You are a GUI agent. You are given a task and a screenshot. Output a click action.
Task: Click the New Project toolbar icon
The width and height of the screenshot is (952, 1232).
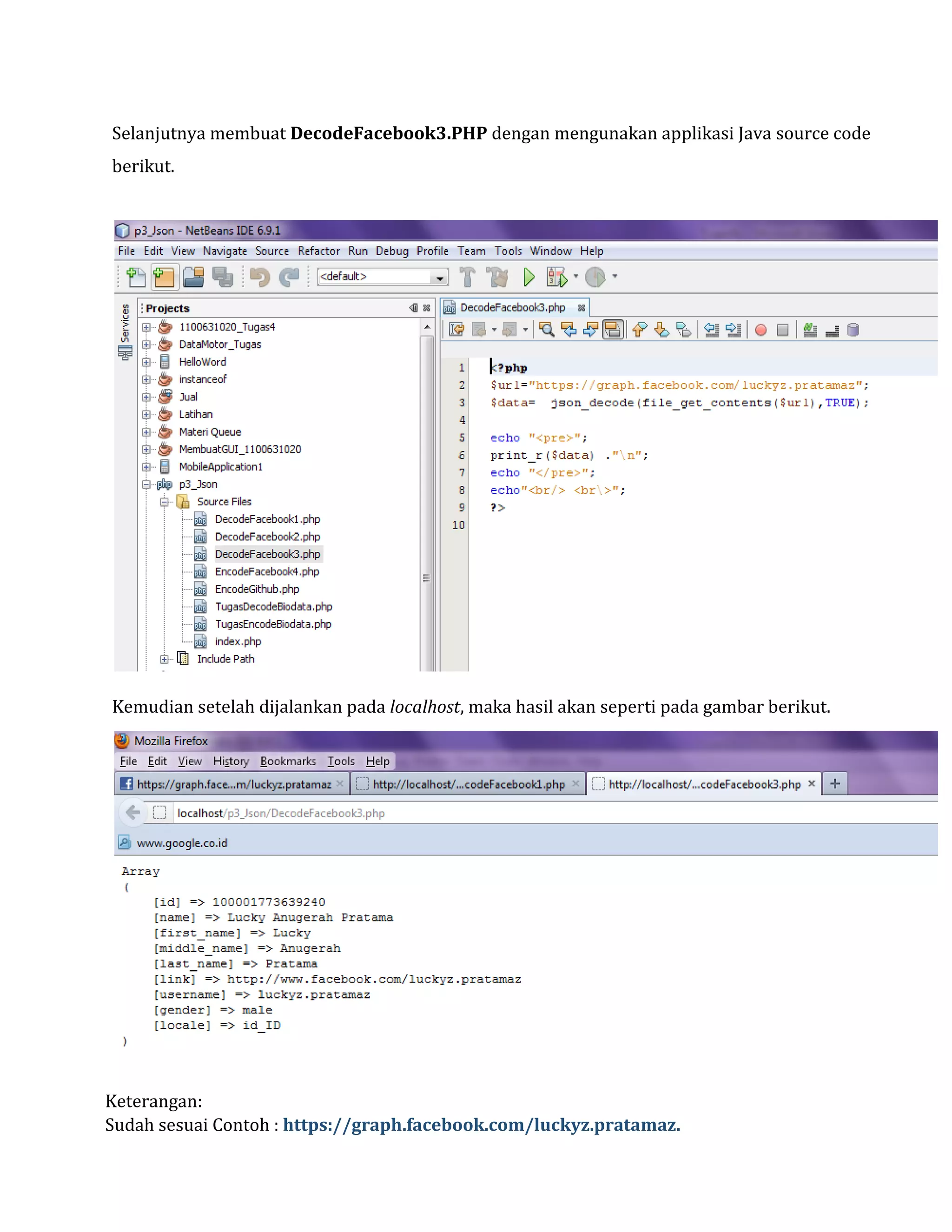click(164, 277)
